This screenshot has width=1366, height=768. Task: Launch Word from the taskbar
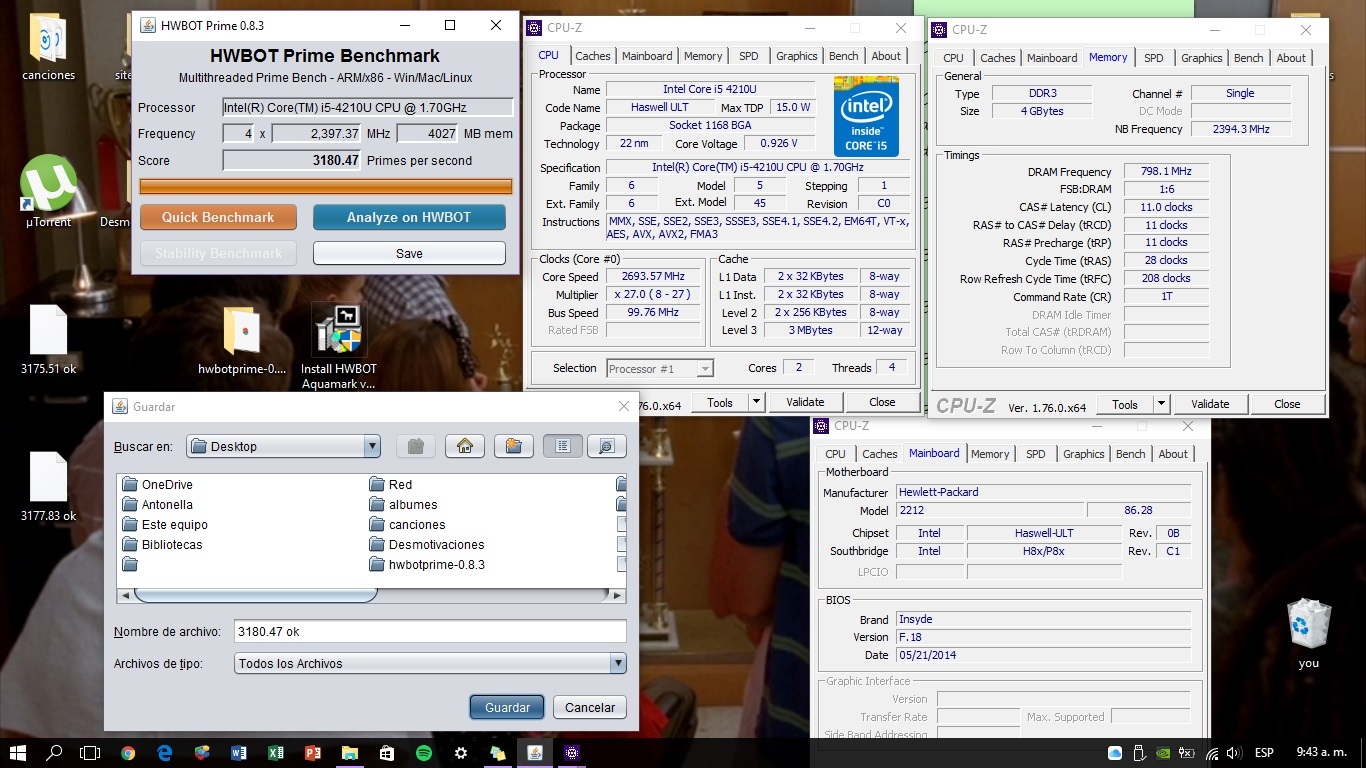click(x=238, y=752)
